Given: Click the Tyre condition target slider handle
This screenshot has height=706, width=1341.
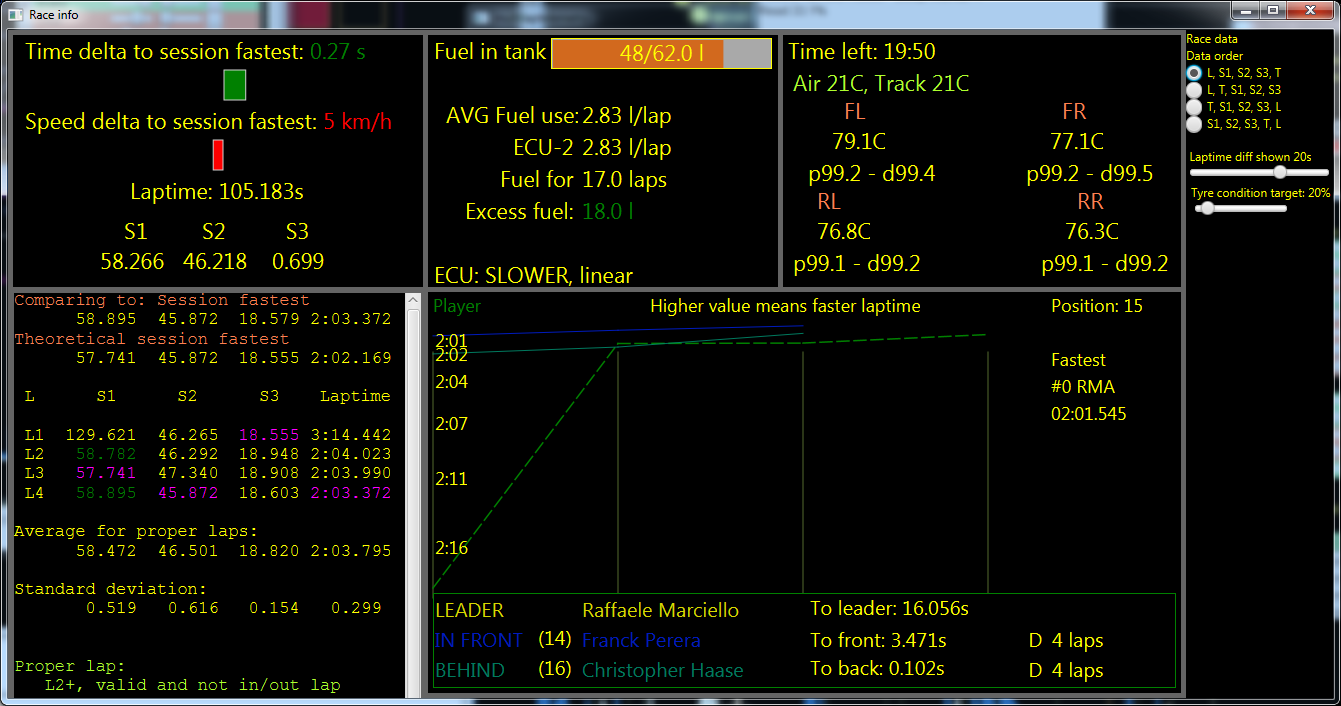Looking at the screenshot, I should click(x=1208, y=209).
